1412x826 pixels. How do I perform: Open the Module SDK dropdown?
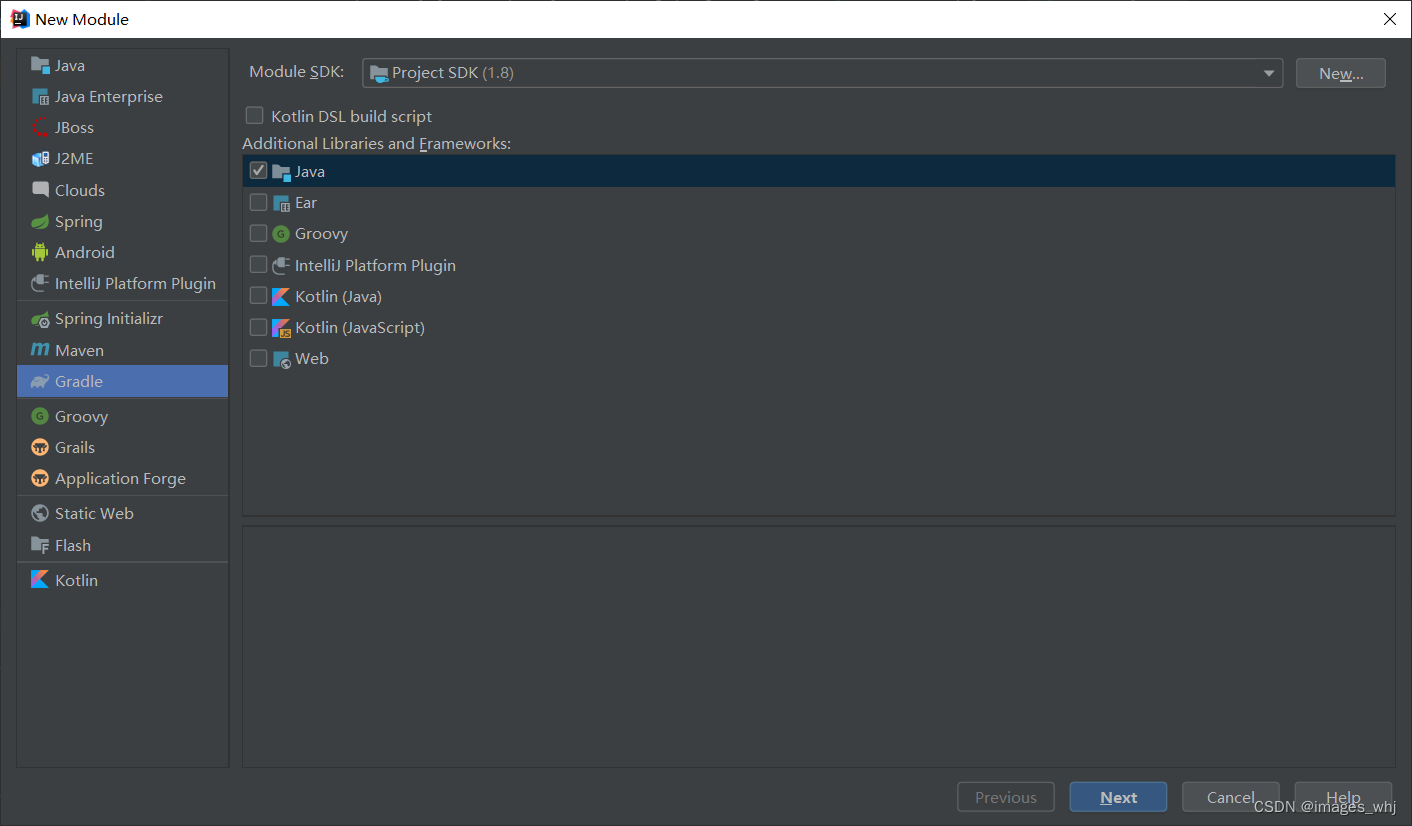point(822,73)
